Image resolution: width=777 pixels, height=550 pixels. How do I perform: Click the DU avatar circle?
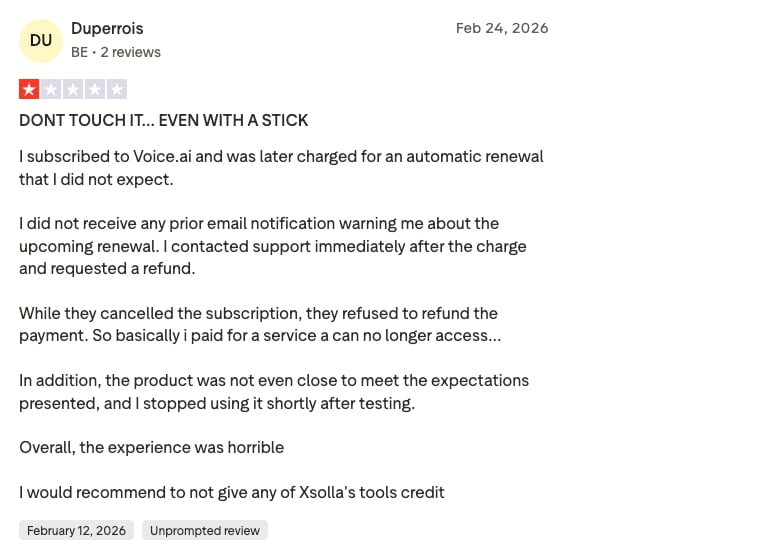tap(41, 41)
